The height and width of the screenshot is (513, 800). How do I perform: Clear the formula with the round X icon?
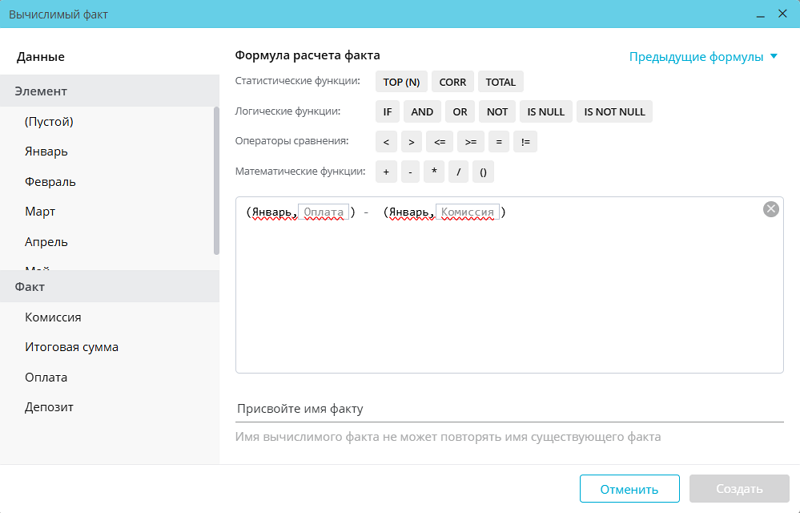770,209
